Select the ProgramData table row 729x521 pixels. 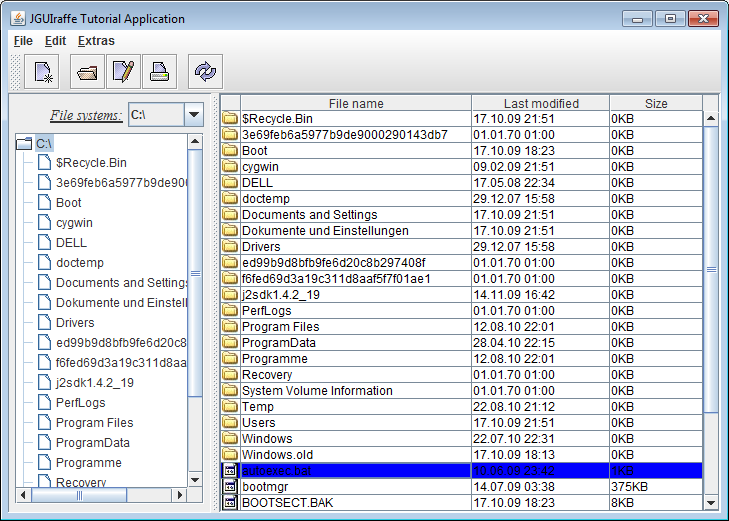(x=462, y=343)
